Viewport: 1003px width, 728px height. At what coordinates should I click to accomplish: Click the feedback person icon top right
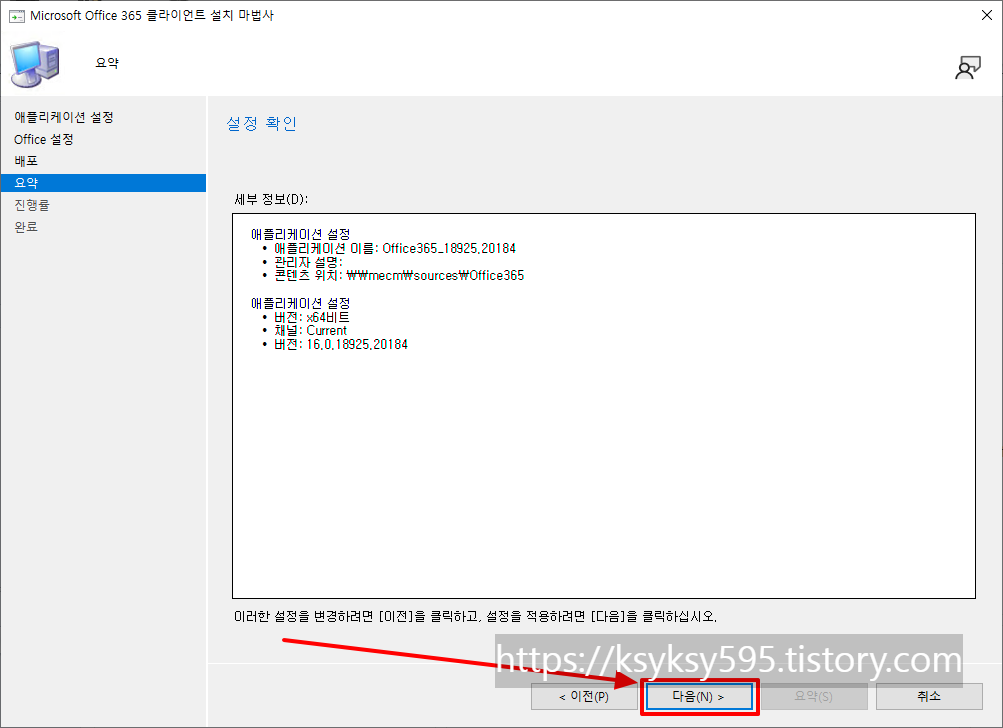[968, 68]
